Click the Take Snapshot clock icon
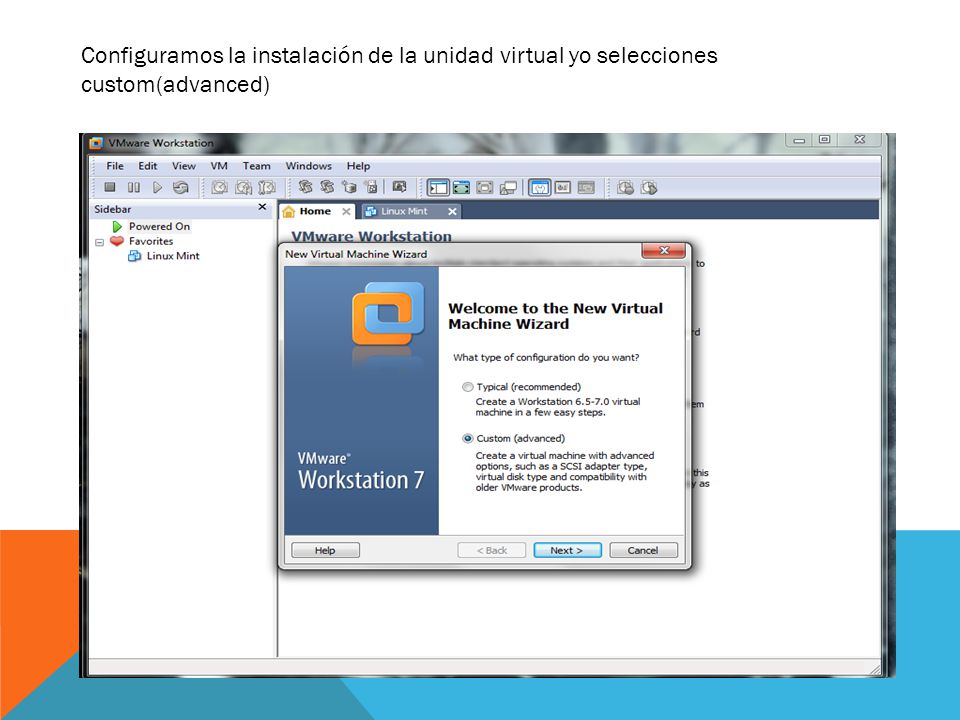The image size is (960, 720). 219,187
